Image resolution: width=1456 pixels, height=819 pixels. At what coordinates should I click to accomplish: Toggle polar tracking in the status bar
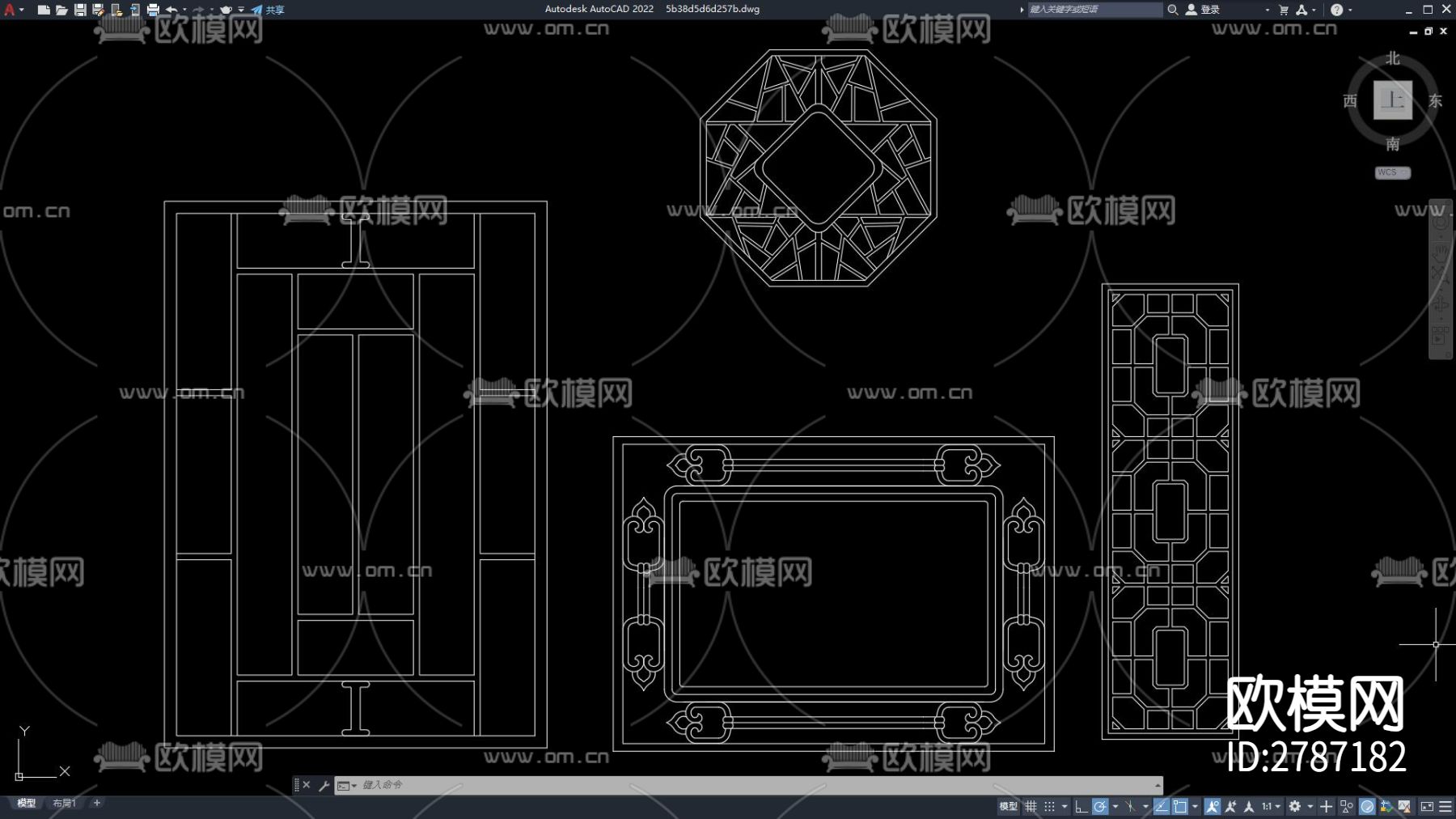click(1100, 806)
